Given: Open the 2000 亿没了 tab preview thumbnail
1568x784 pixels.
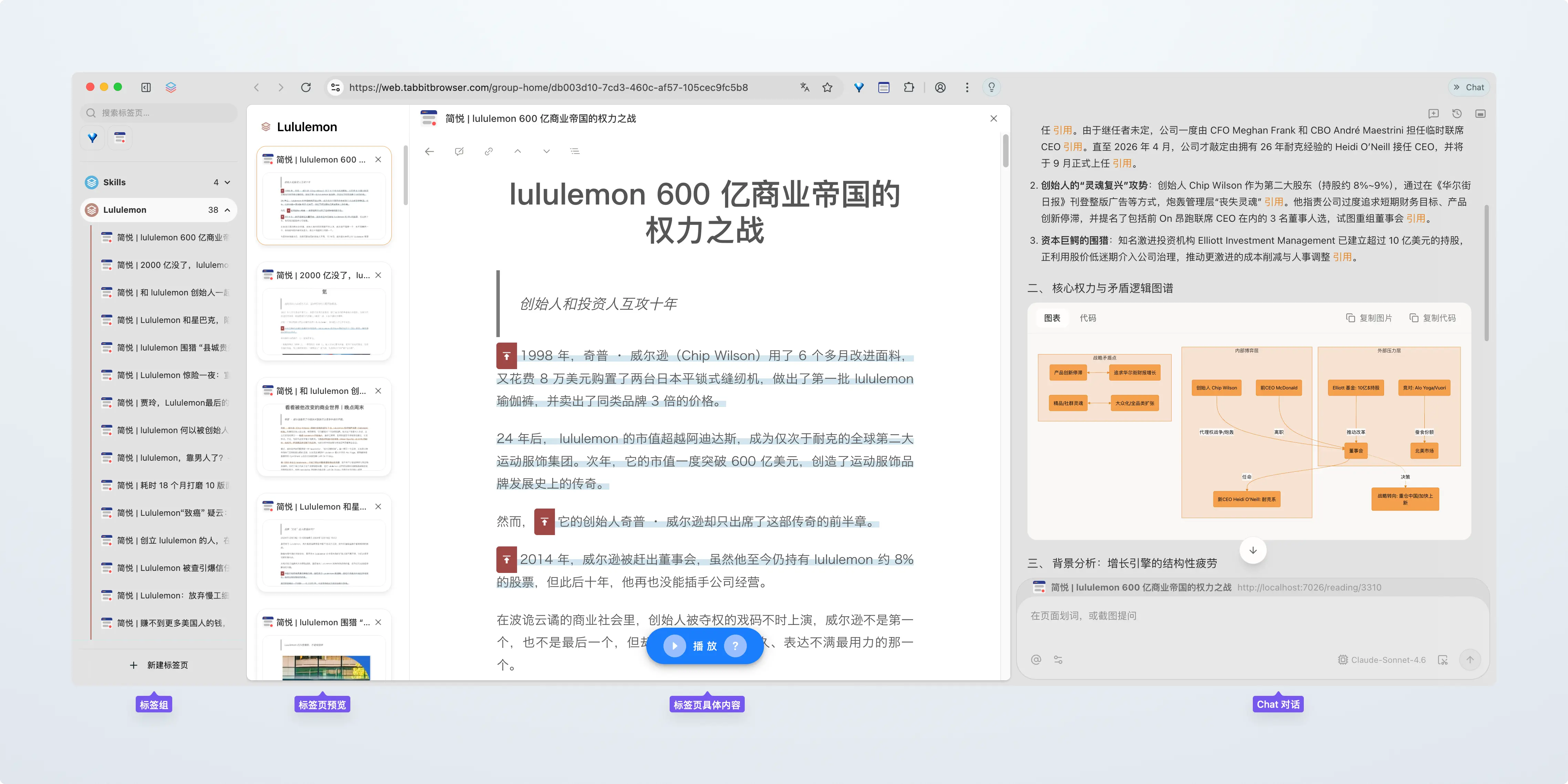Looking at the screenshot, I should (324, 322).
